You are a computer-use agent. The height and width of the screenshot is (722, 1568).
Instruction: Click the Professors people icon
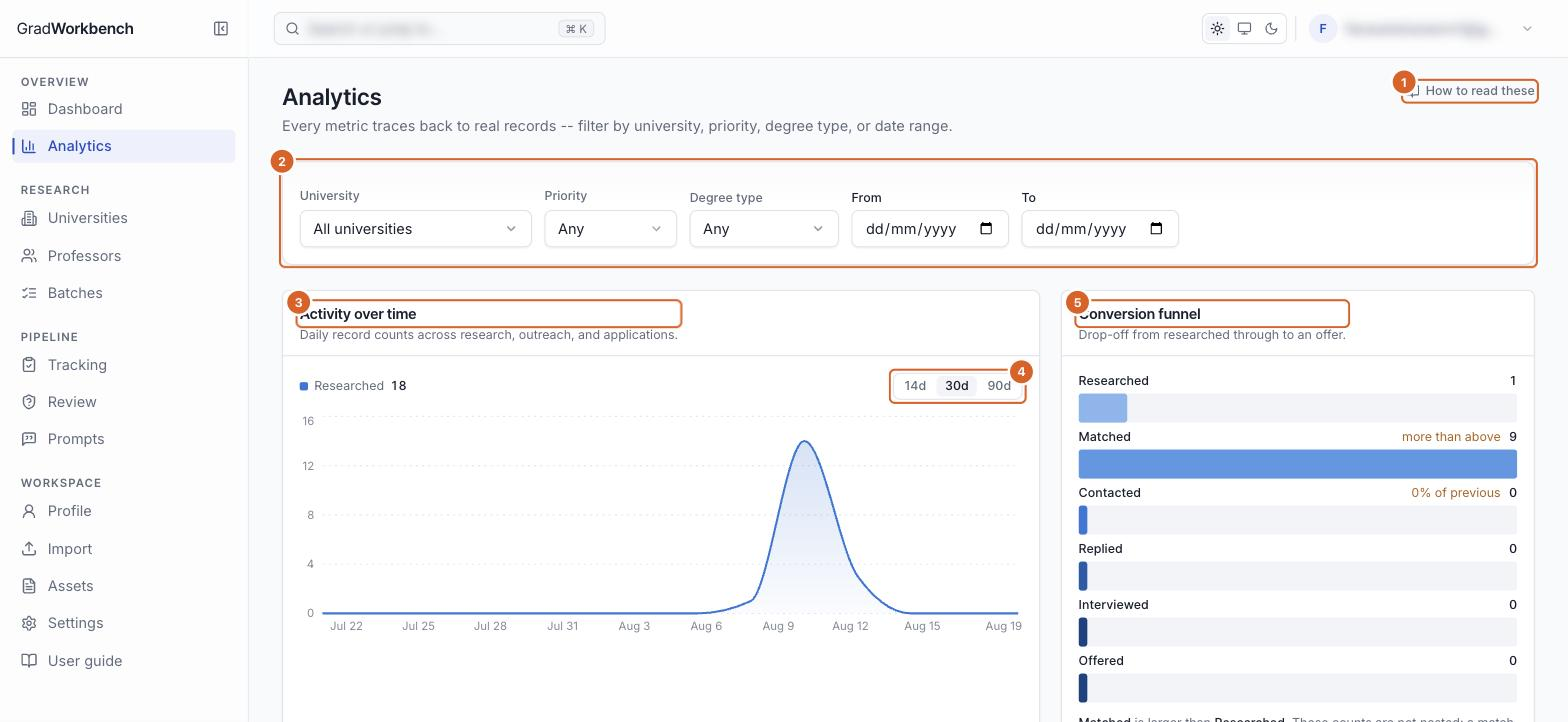point(29,256)
